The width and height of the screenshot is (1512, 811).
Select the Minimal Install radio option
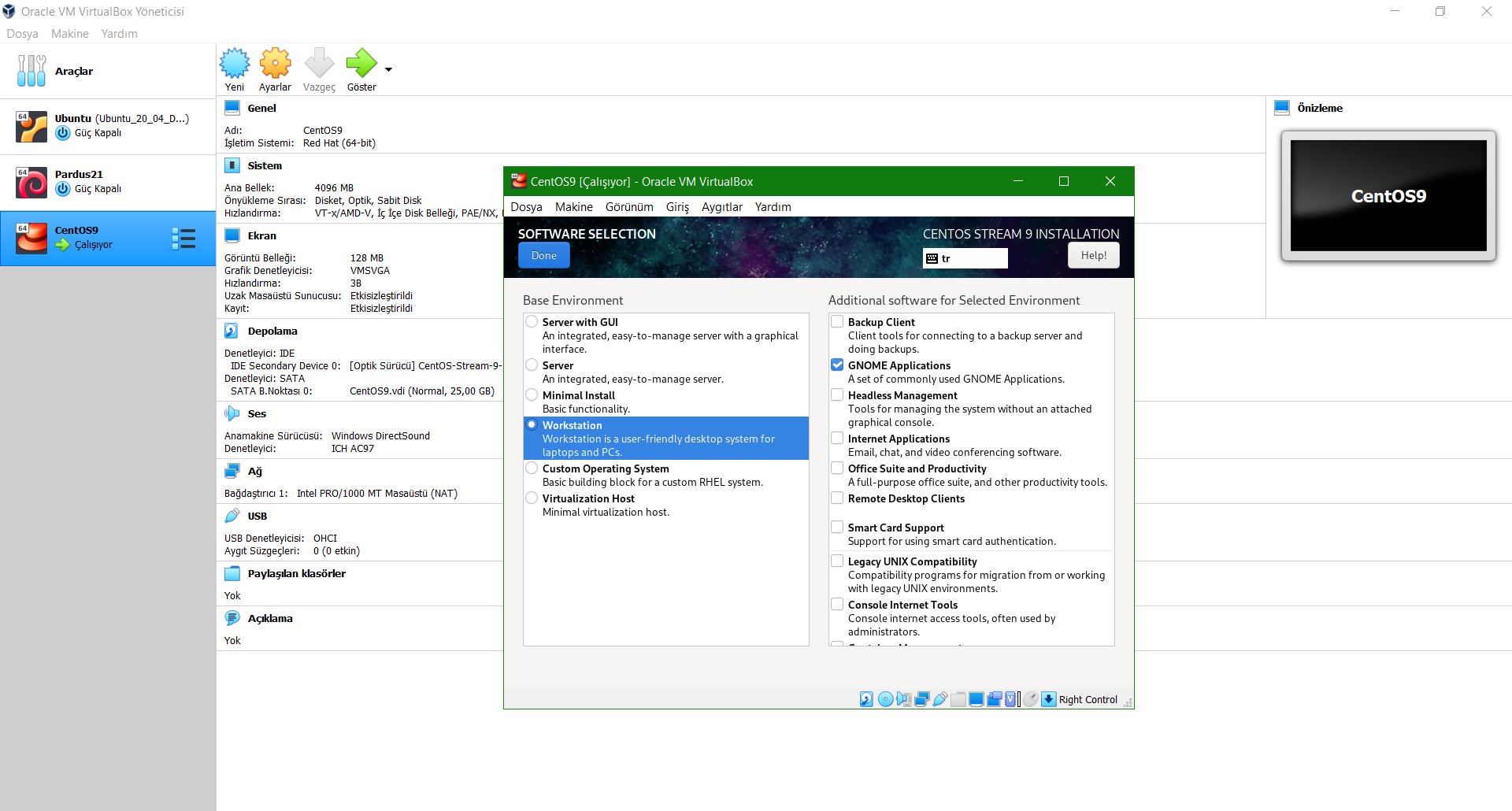[x=532, y=394]
